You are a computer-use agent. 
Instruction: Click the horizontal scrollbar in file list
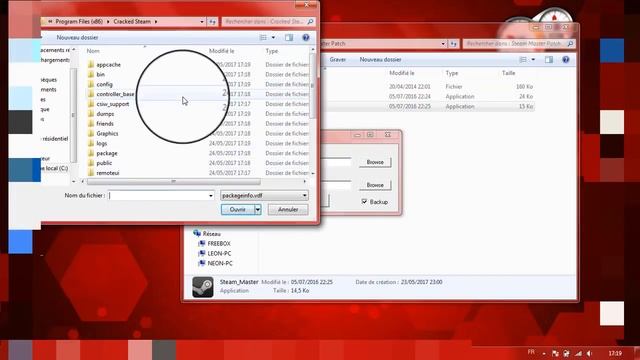(173, 182)
